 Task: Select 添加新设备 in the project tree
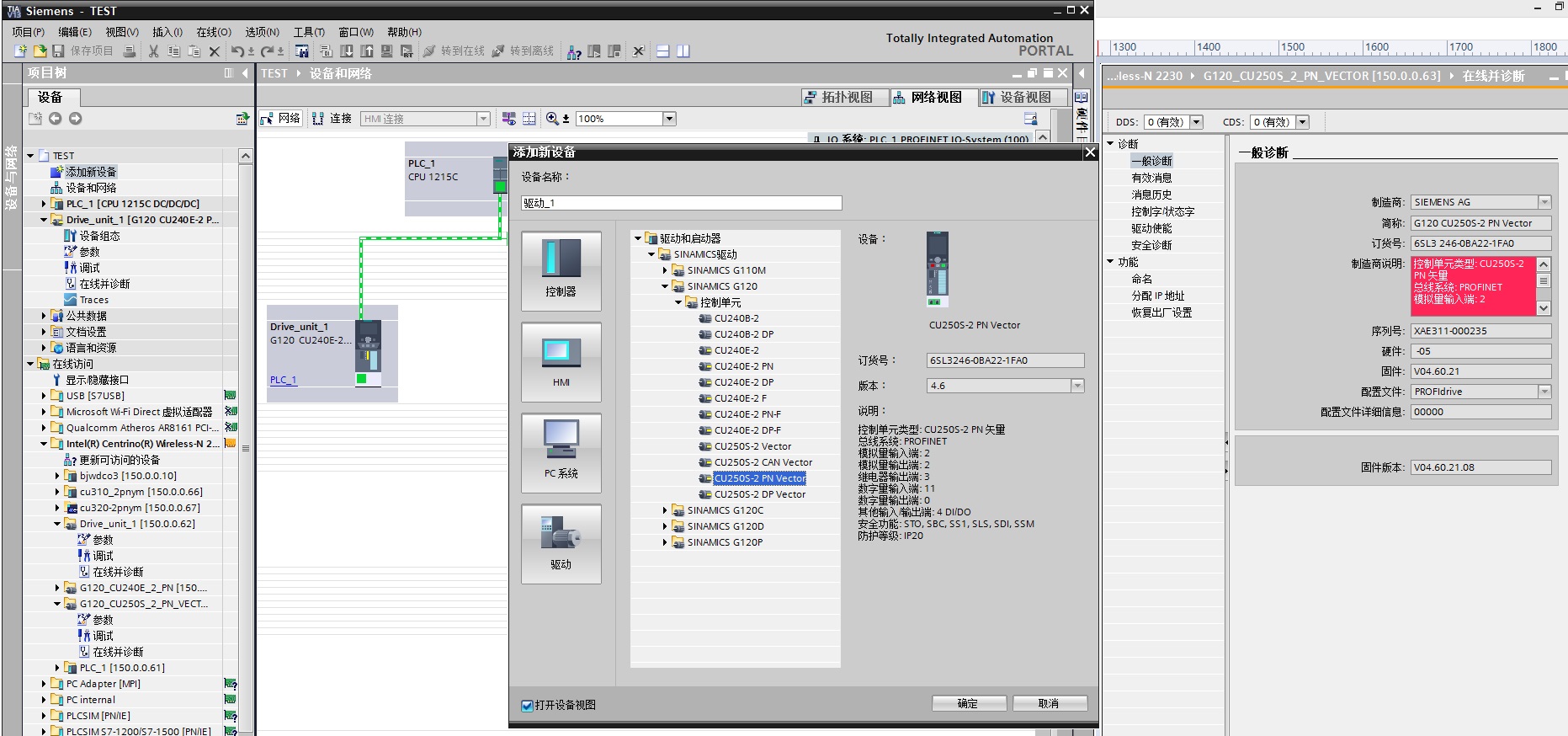pyautogui.click(x=91, y=172)
